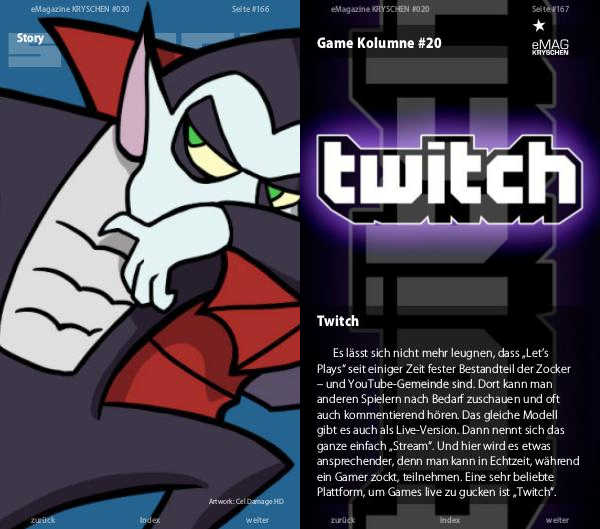Go zurück on the Twitch page
The height and width of the screenshot is (529, 600).
pos(343,520)
